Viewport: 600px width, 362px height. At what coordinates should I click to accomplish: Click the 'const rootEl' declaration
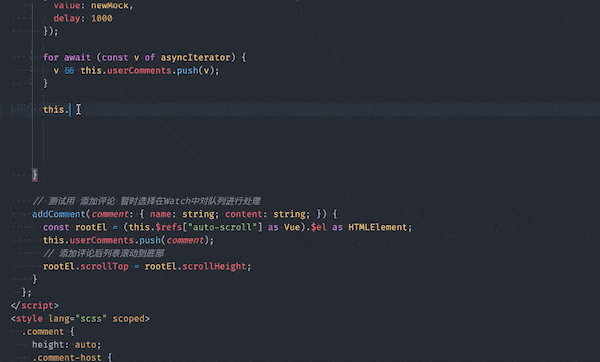75,227
